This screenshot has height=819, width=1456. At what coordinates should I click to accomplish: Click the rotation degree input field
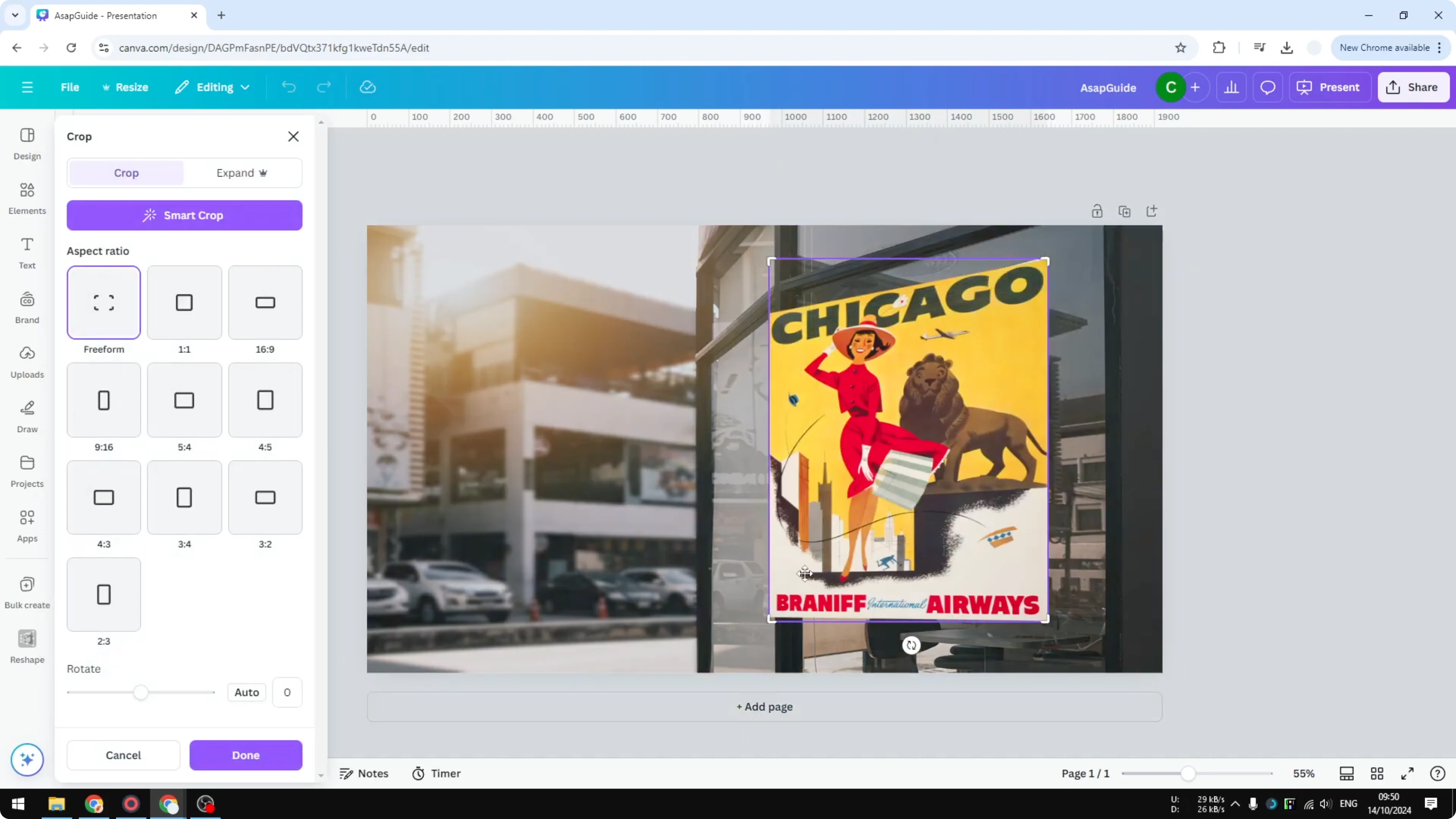[286, 692]
